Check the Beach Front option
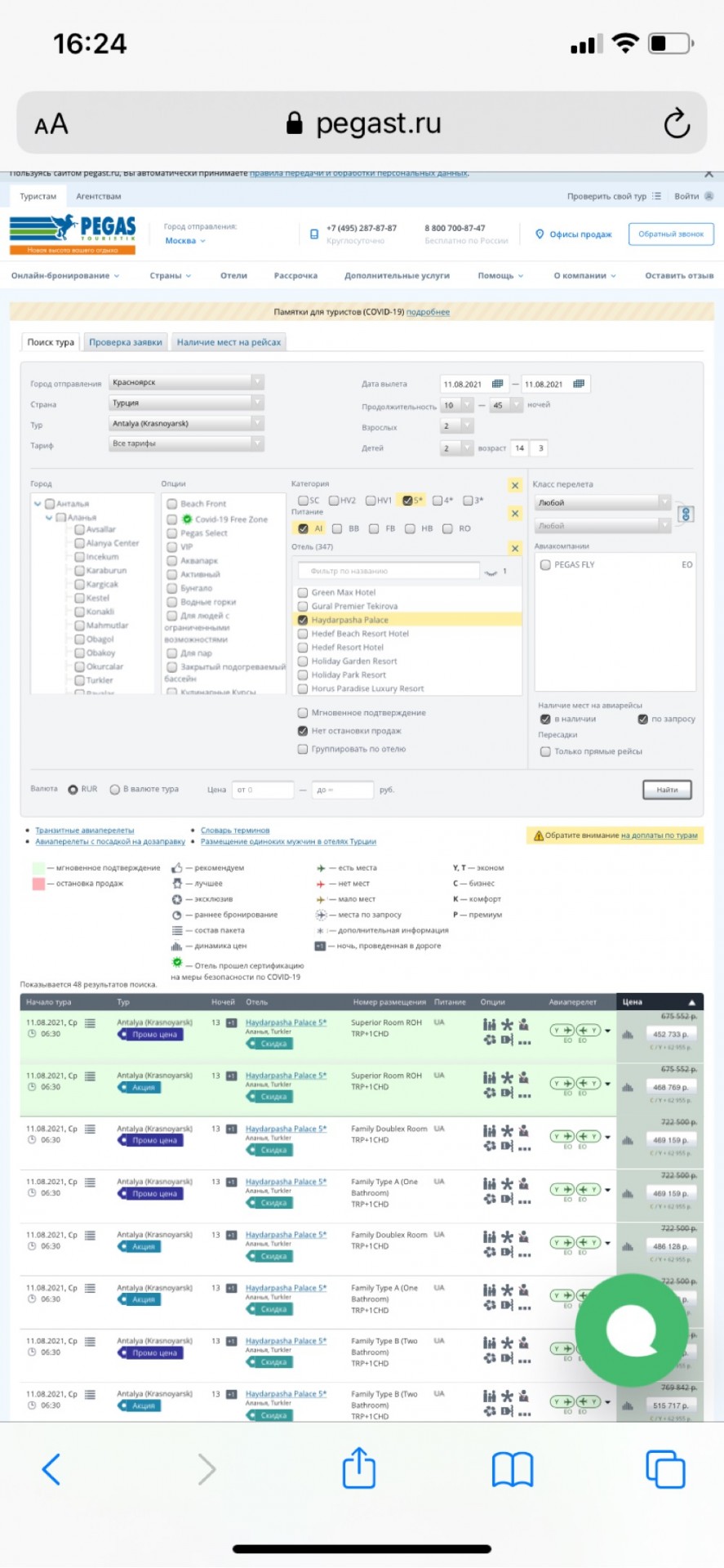Image resolution: width=724 pixels, height=1568 pixels. pos(172,504)
